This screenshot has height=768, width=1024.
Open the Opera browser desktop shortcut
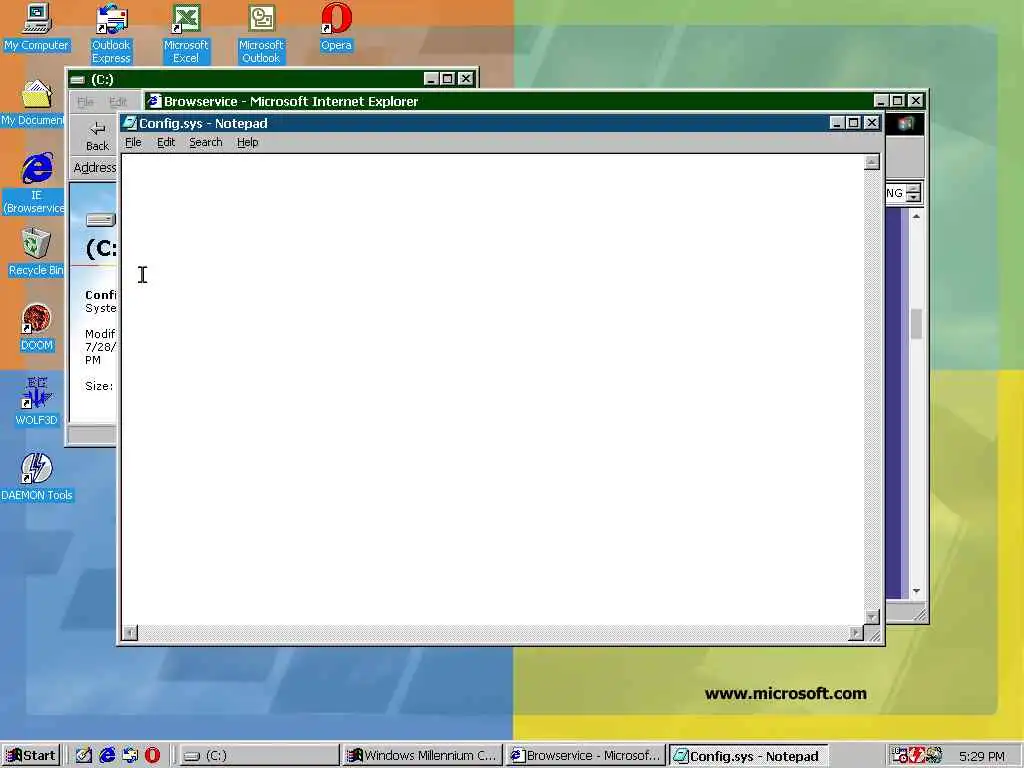336,27
